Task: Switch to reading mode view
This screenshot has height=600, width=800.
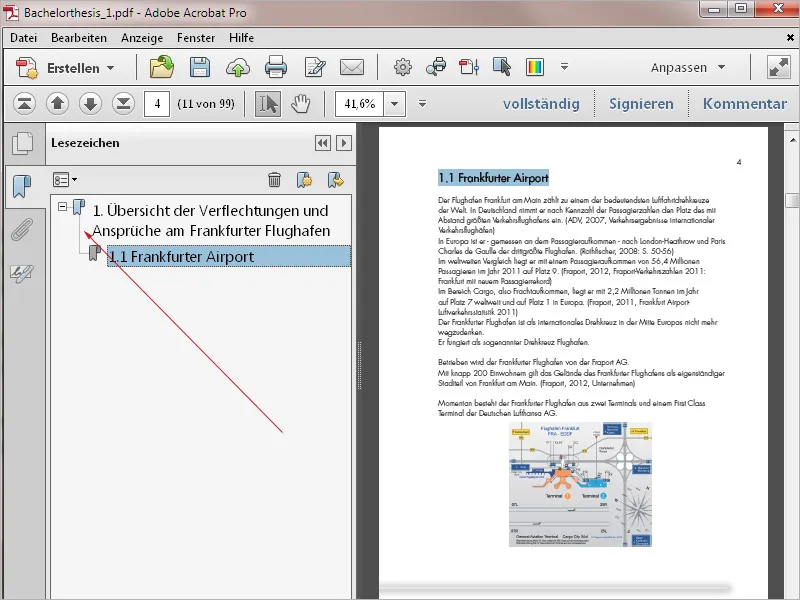Action: point(778,68)
